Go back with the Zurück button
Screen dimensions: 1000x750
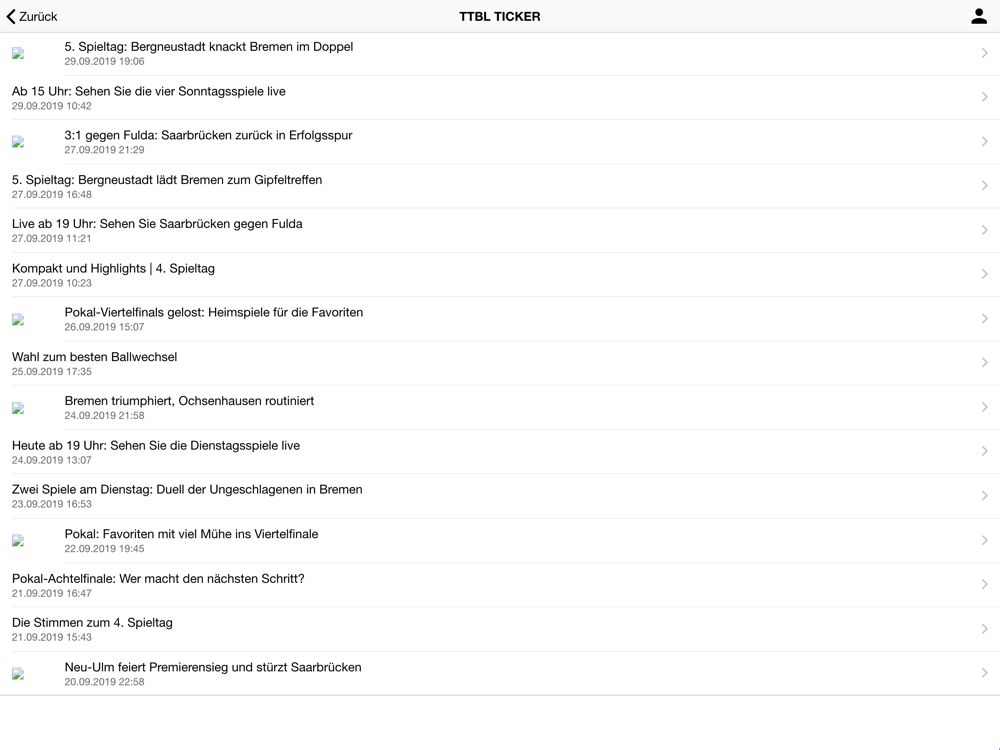(x=32, y=17)
